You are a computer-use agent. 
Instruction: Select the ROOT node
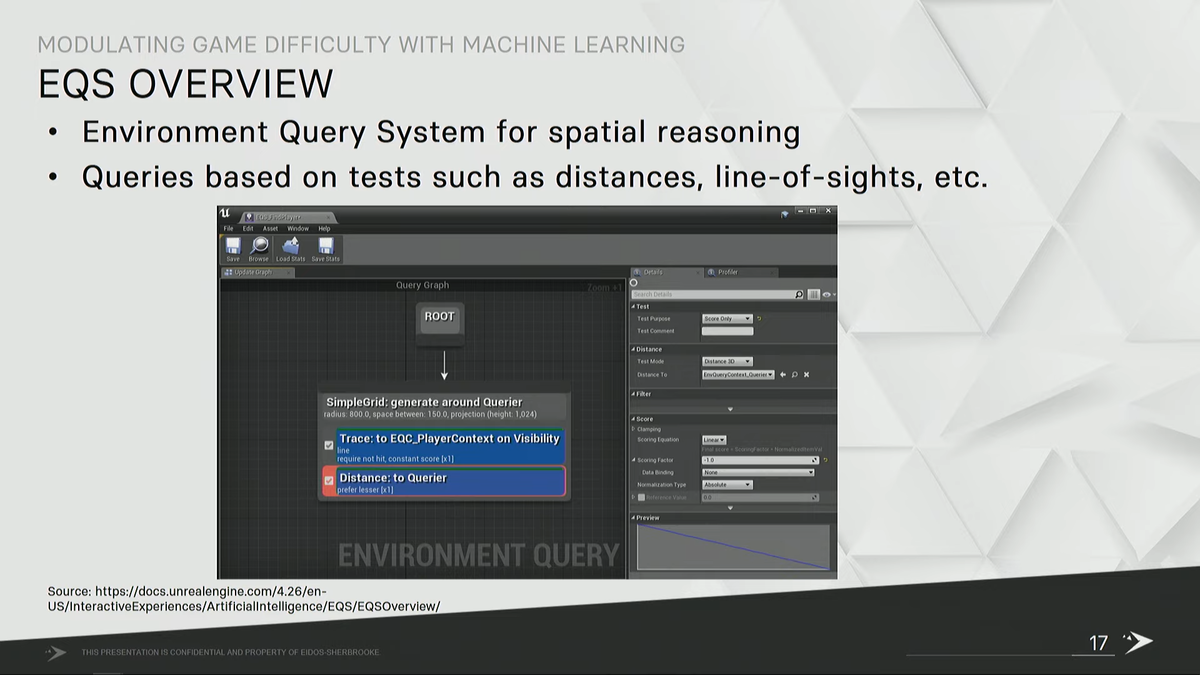pos(439,317)
